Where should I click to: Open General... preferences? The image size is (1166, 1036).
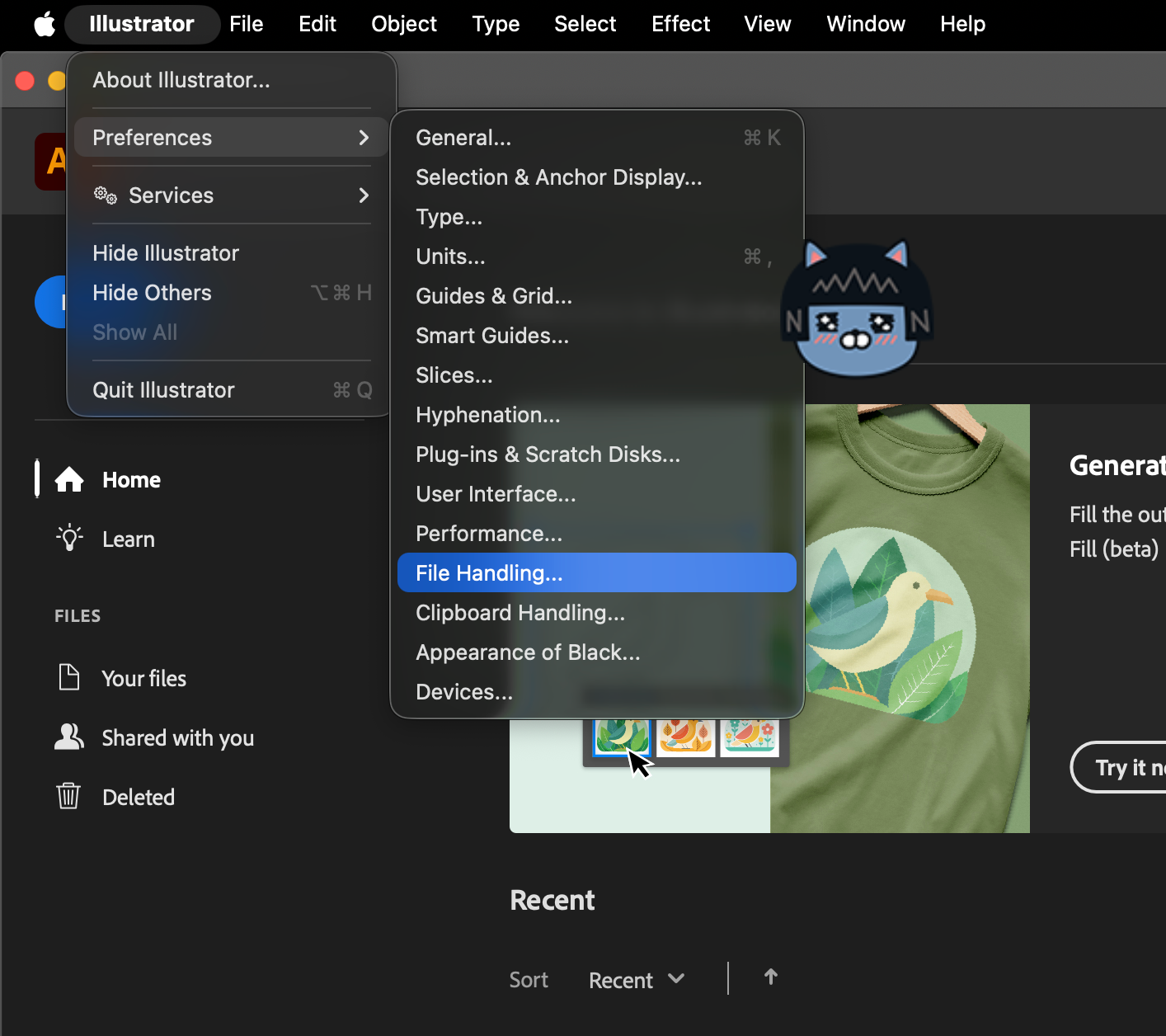(596, 138)
